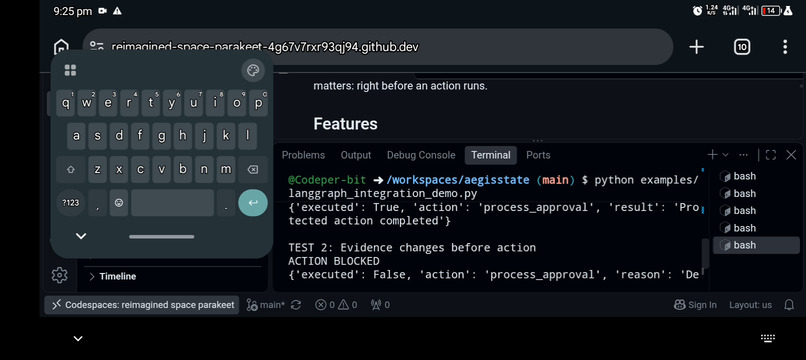Open the browser home page icon

(x=61, y=47)
